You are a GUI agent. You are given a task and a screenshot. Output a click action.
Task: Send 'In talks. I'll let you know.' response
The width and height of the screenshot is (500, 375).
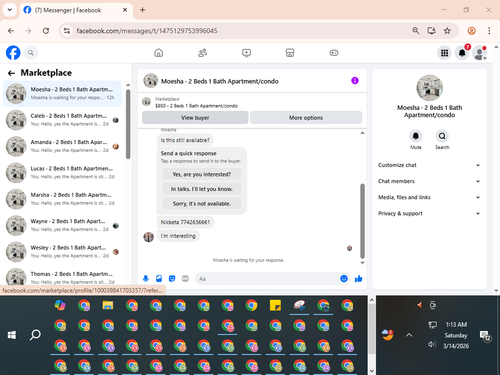(202, 189)
